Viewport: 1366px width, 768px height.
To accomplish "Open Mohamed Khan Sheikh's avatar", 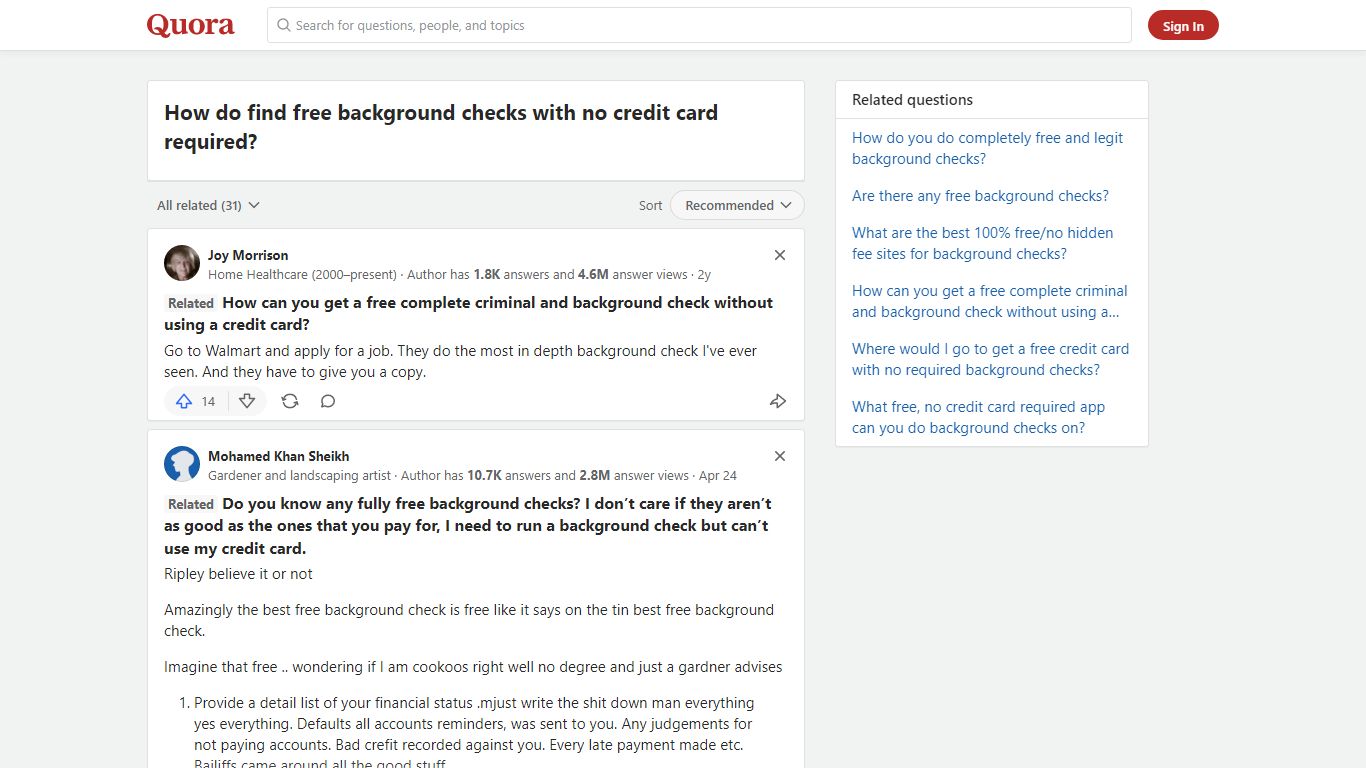I will tap(182, 464).
